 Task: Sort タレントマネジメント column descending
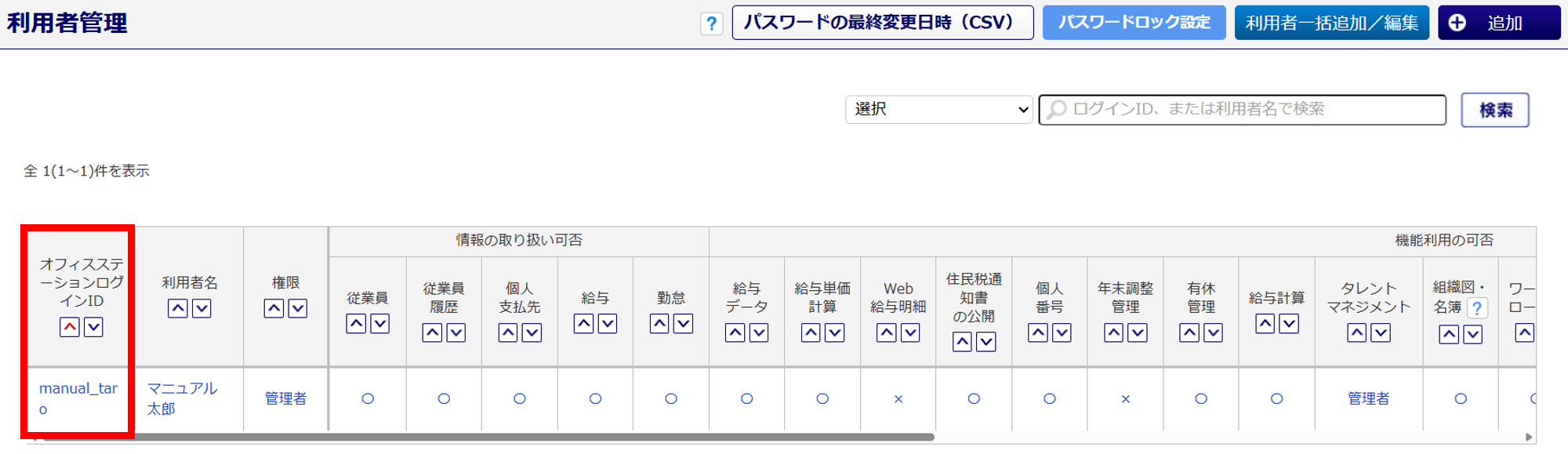tap(1381, 332)
